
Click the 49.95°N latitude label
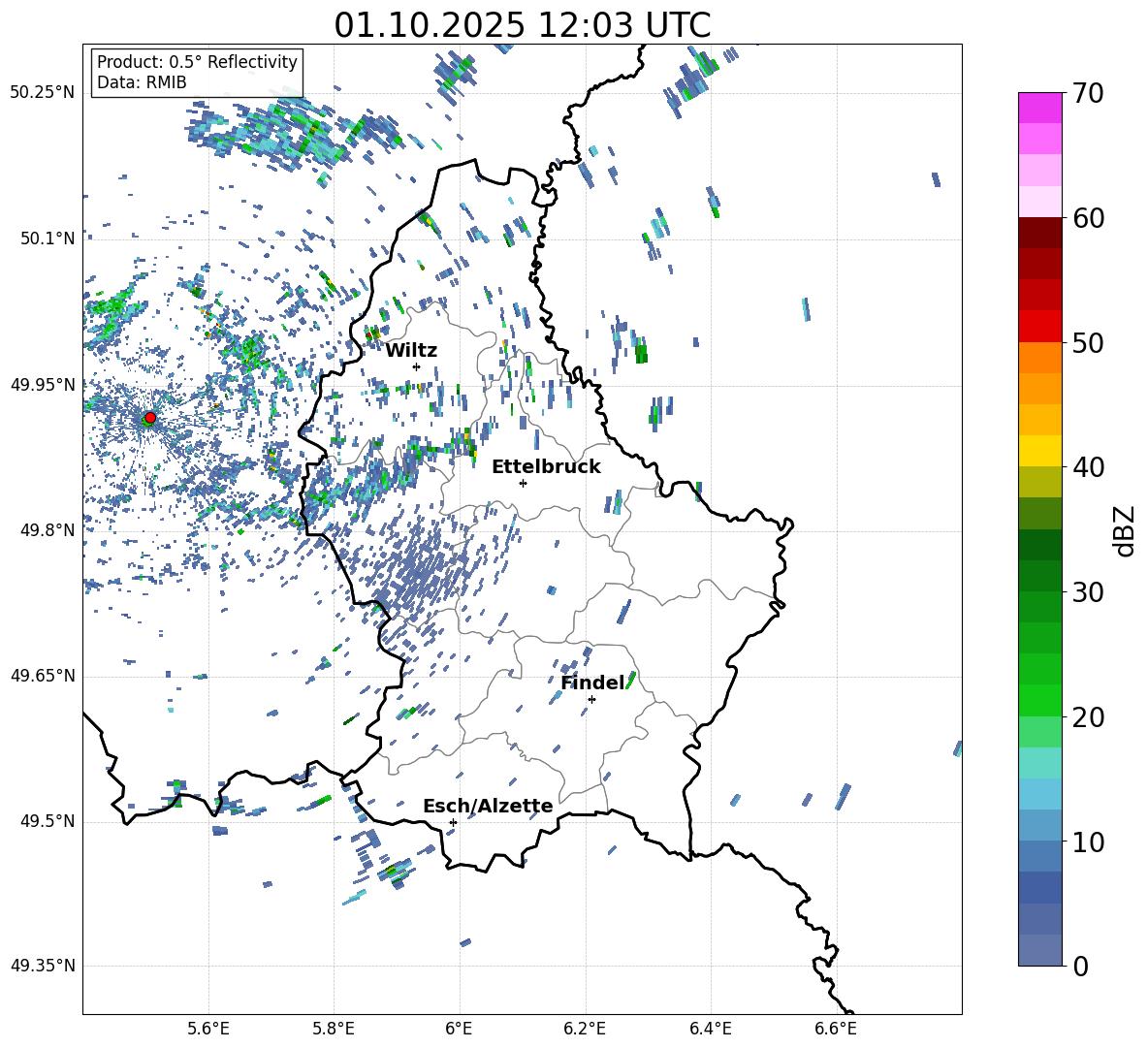[43, 384]
